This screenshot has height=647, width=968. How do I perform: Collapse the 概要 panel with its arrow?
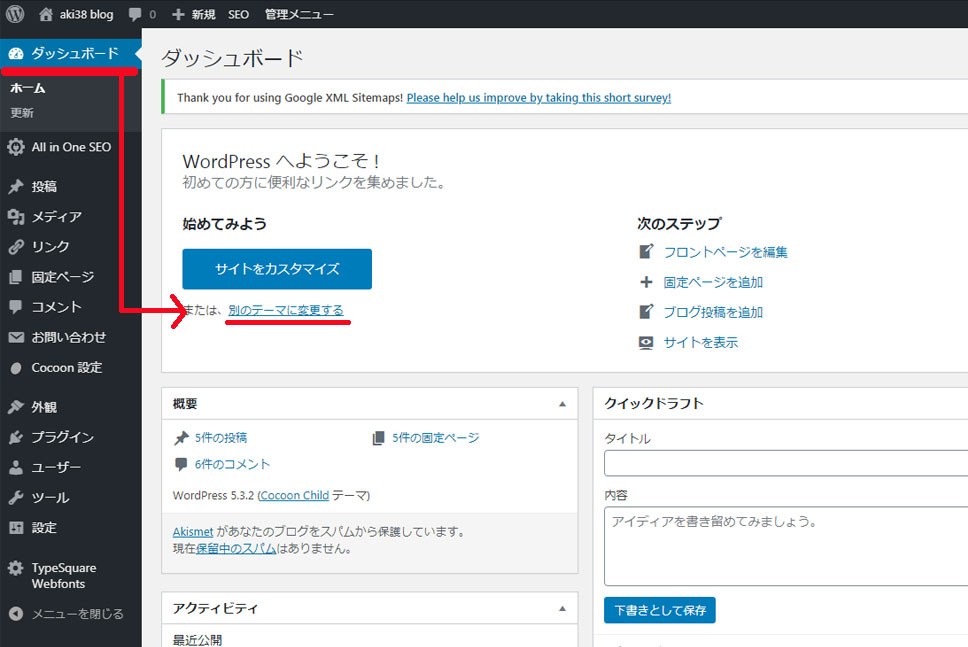(x=562, y=404)
